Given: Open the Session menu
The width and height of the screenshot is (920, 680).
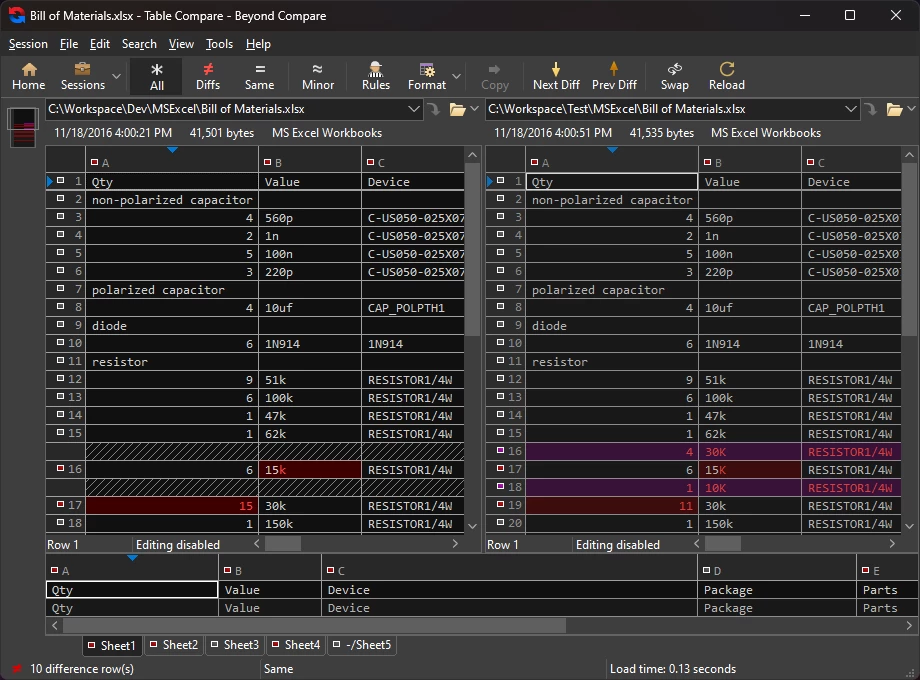Looking at the screenshot, I should [28, 44].
